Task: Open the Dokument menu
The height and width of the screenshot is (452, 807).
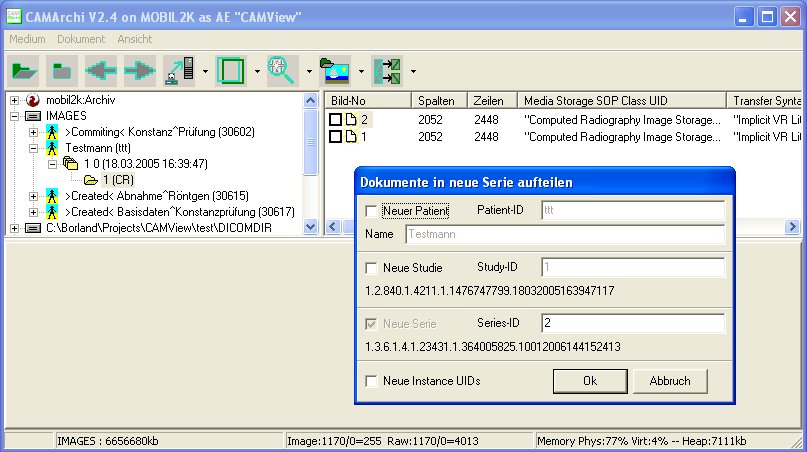Action: [81, 39]
